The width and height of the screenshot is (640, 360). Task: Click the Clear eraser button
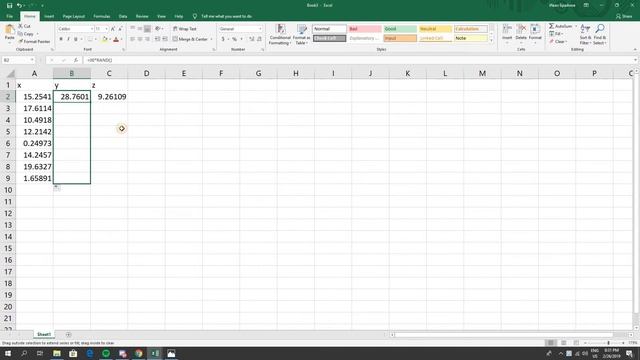557,42
